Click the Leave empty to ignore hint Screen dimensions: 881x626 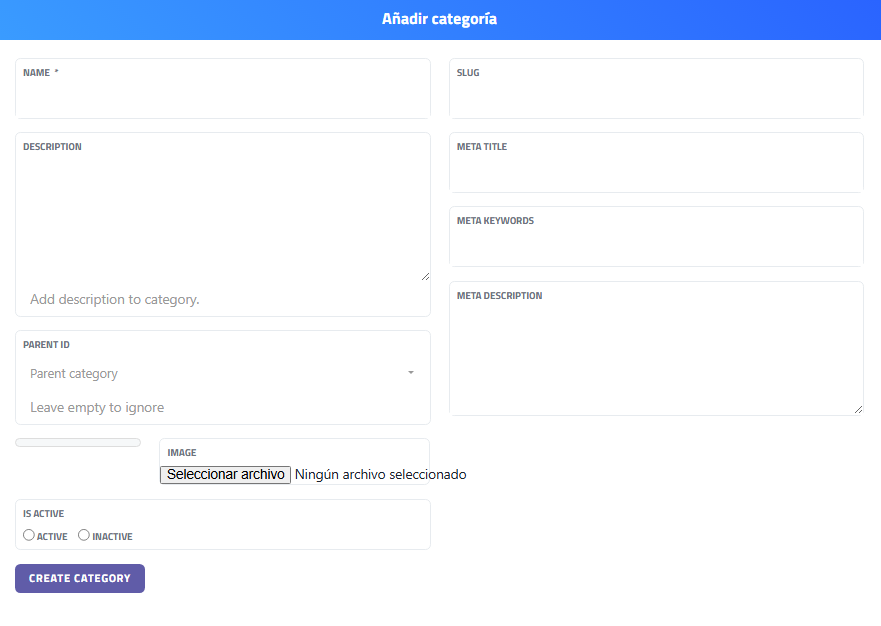click(97, 407)
